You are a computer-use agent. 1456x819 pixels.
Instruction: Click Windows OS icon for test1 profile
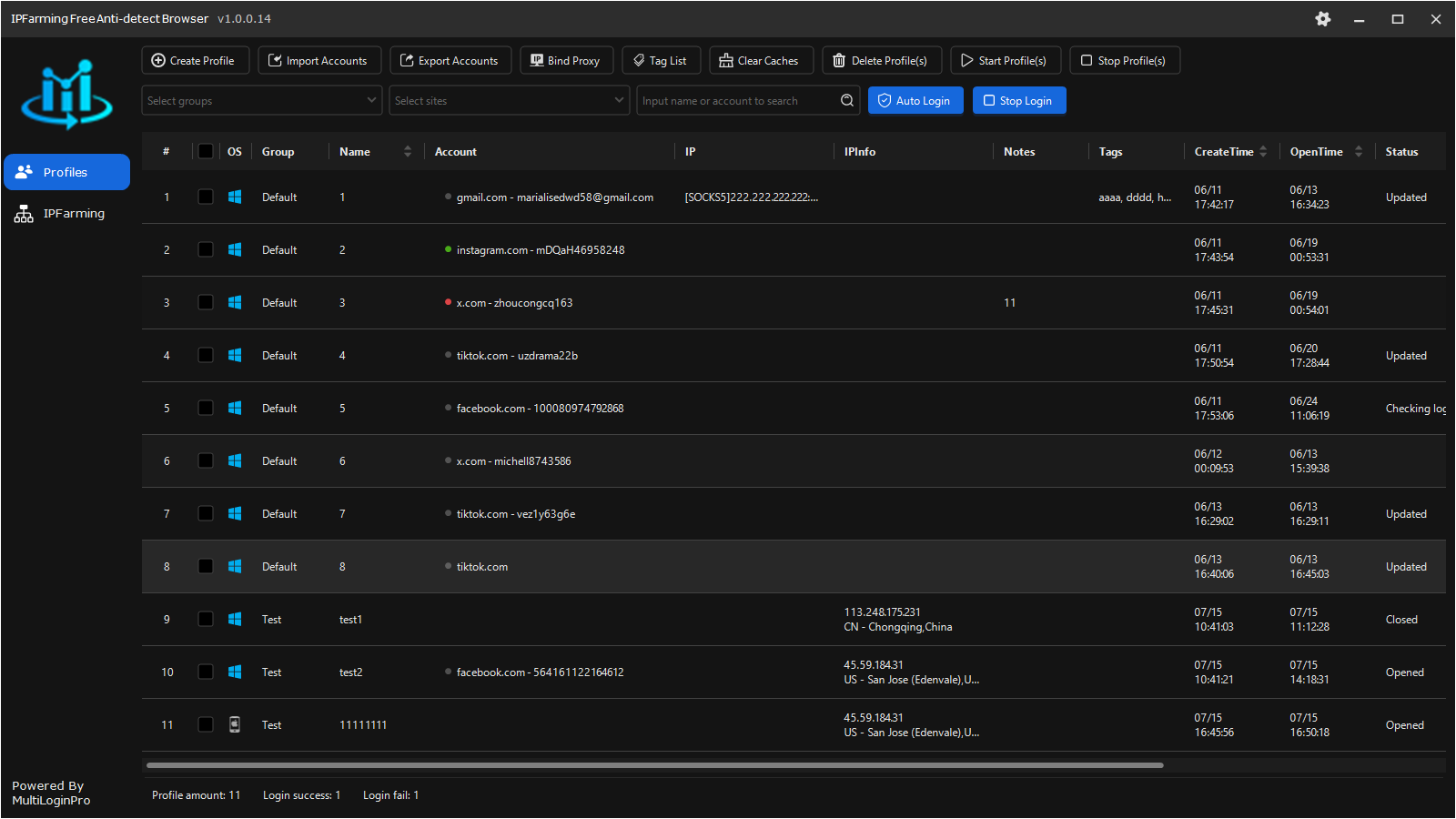click(x=235, y=619)
